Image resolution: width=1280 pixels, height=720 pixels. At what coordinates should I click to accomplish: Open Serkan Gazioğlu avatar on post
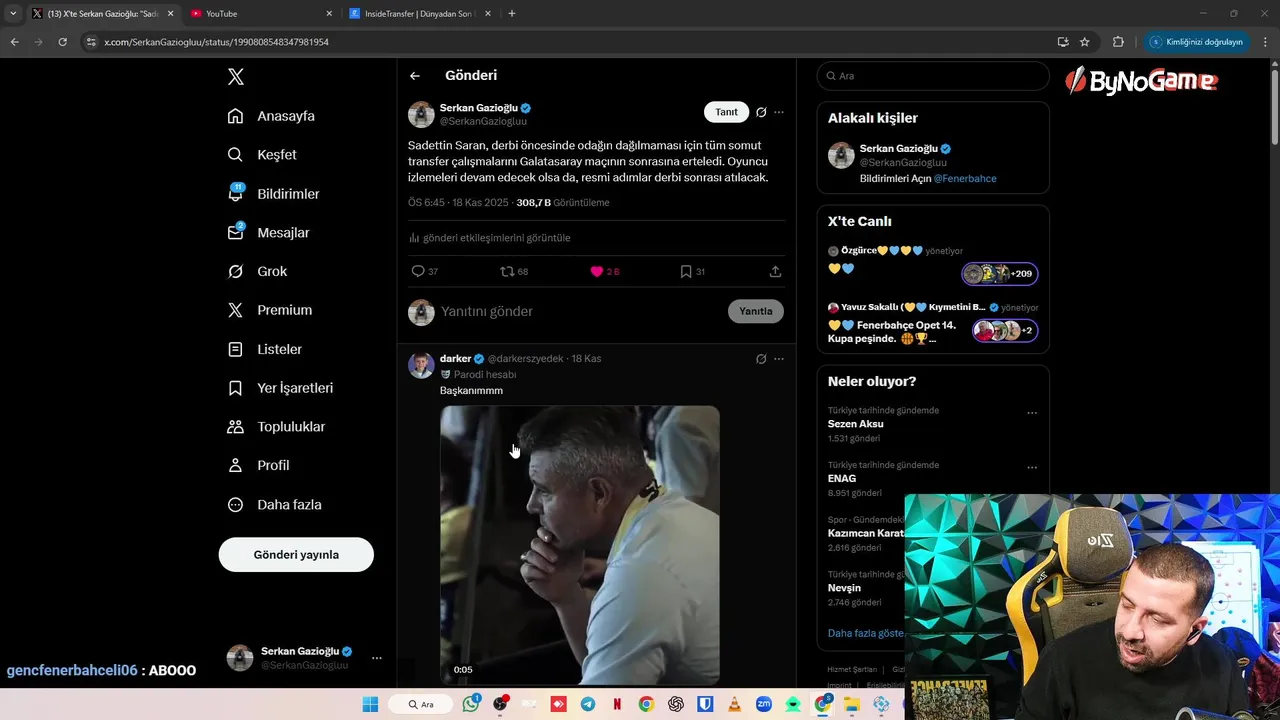[x=421, y=114]
